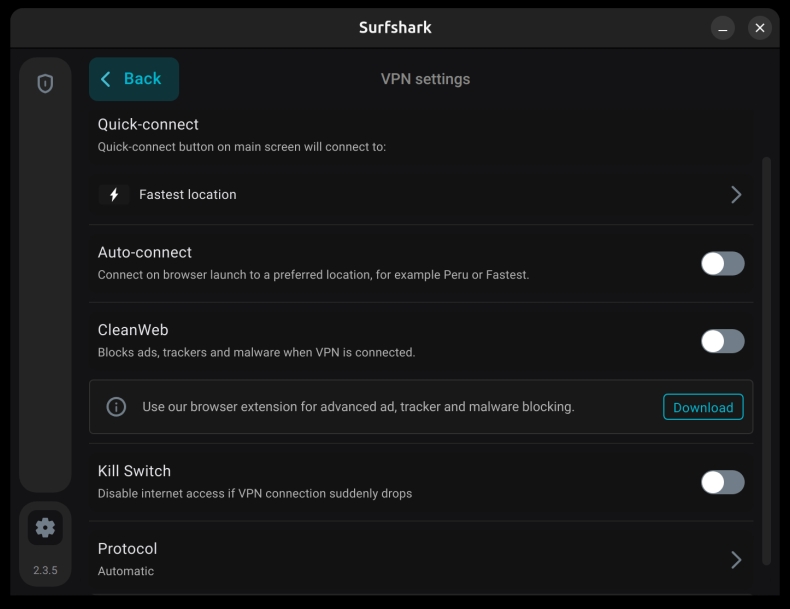Click the vertical scrollbar on the settings list
This screenshot has width=790, height=609.
(767, 360)
